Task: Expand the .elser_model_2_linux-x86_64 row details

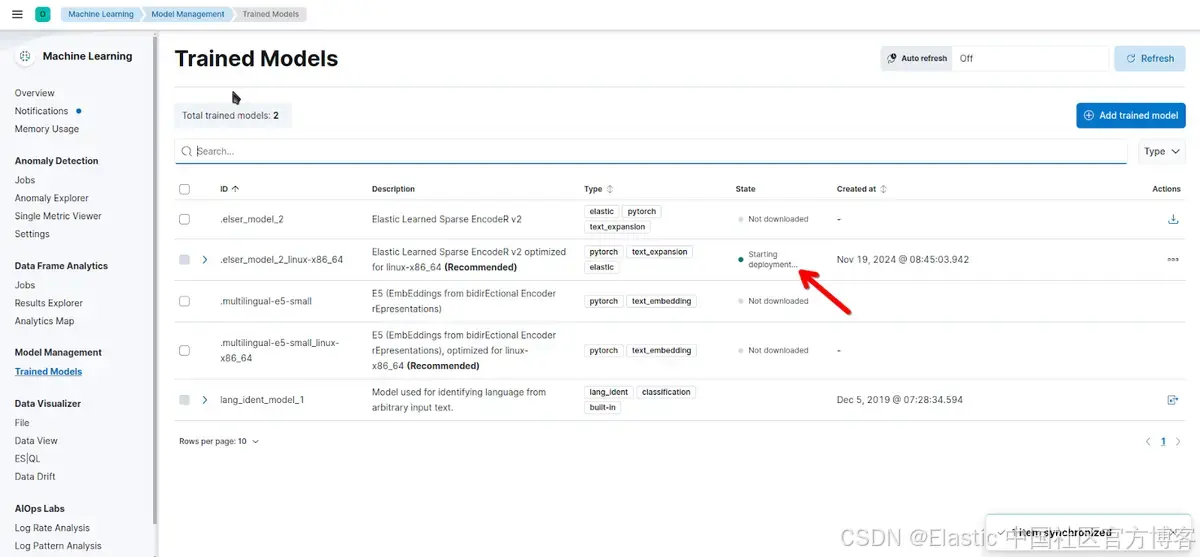Action: pos(205,260)
